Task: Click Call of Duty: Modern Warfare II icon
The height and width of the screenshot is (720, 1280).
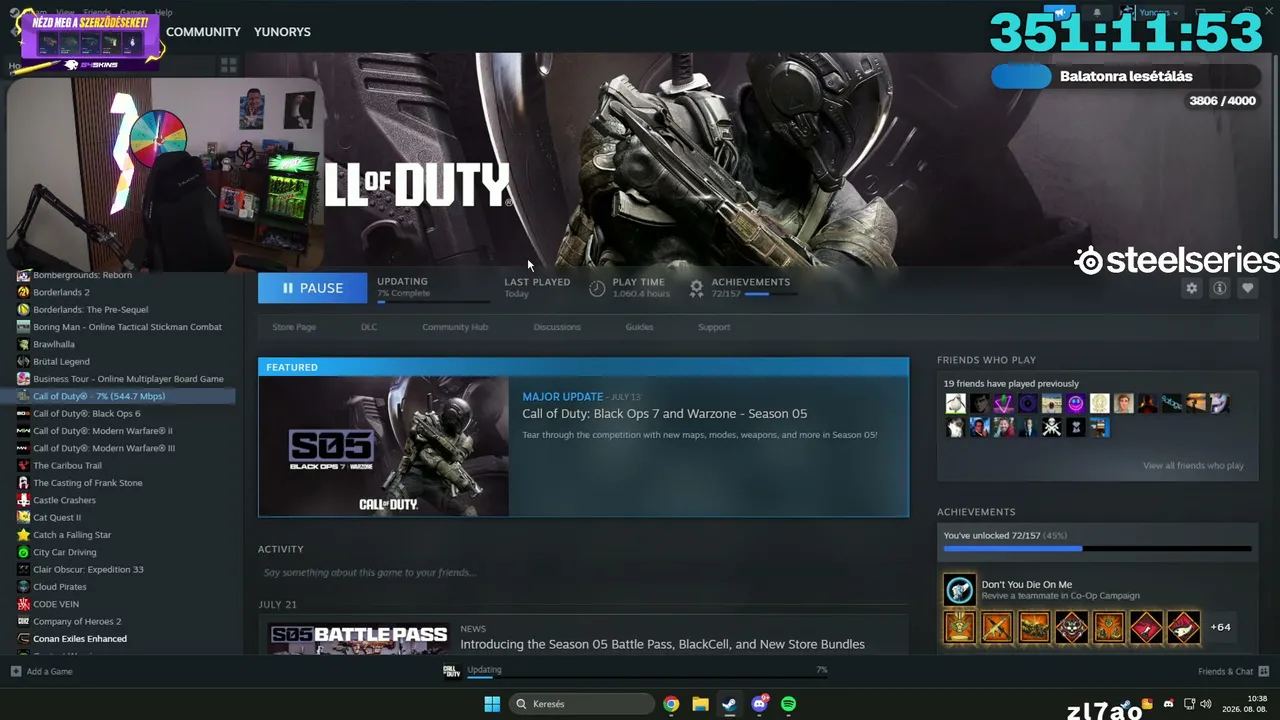Action: tap(23, 431)
